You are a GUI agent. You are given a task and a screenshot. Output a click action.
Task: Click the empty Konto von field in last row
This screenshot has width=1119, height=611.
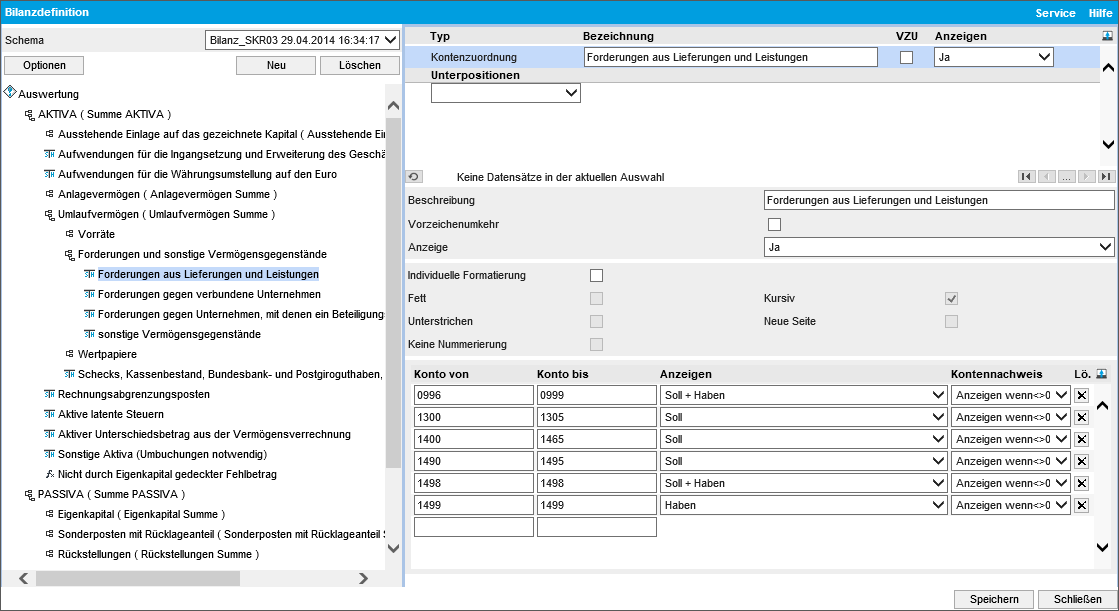tap(474, 527)
